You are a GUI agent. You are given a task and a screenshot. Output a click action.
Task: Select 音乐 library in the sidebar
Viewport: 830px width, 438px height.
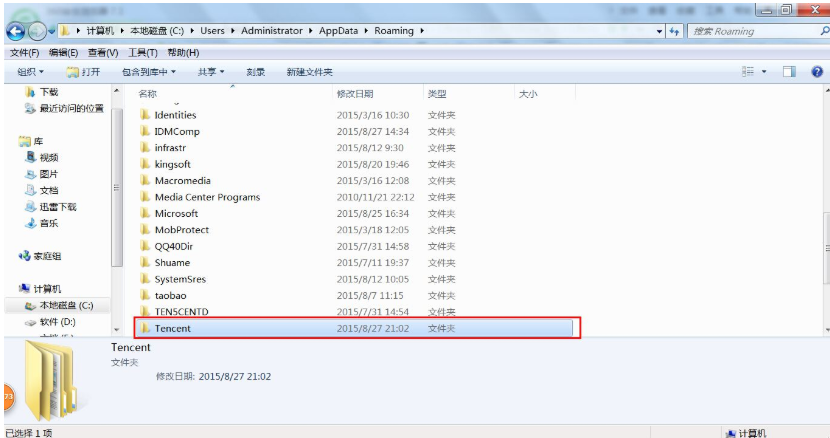click(48, 223)
